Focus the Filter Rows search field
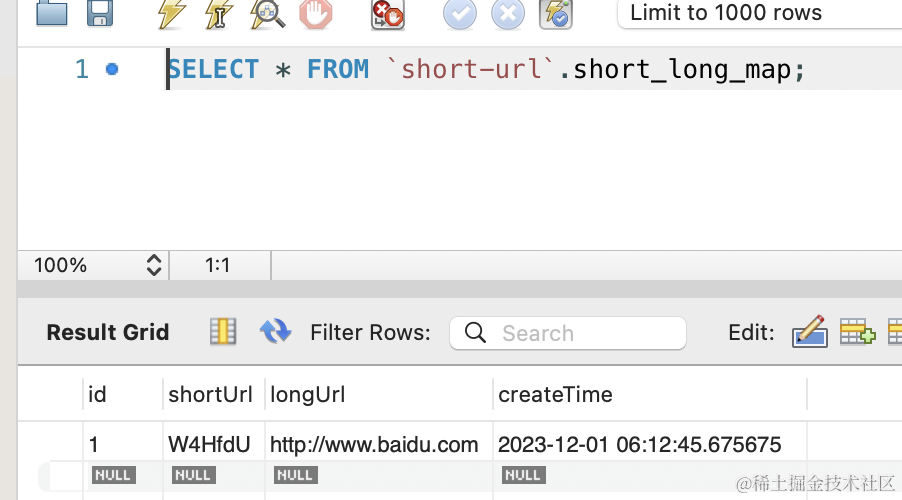 (568, 333)
